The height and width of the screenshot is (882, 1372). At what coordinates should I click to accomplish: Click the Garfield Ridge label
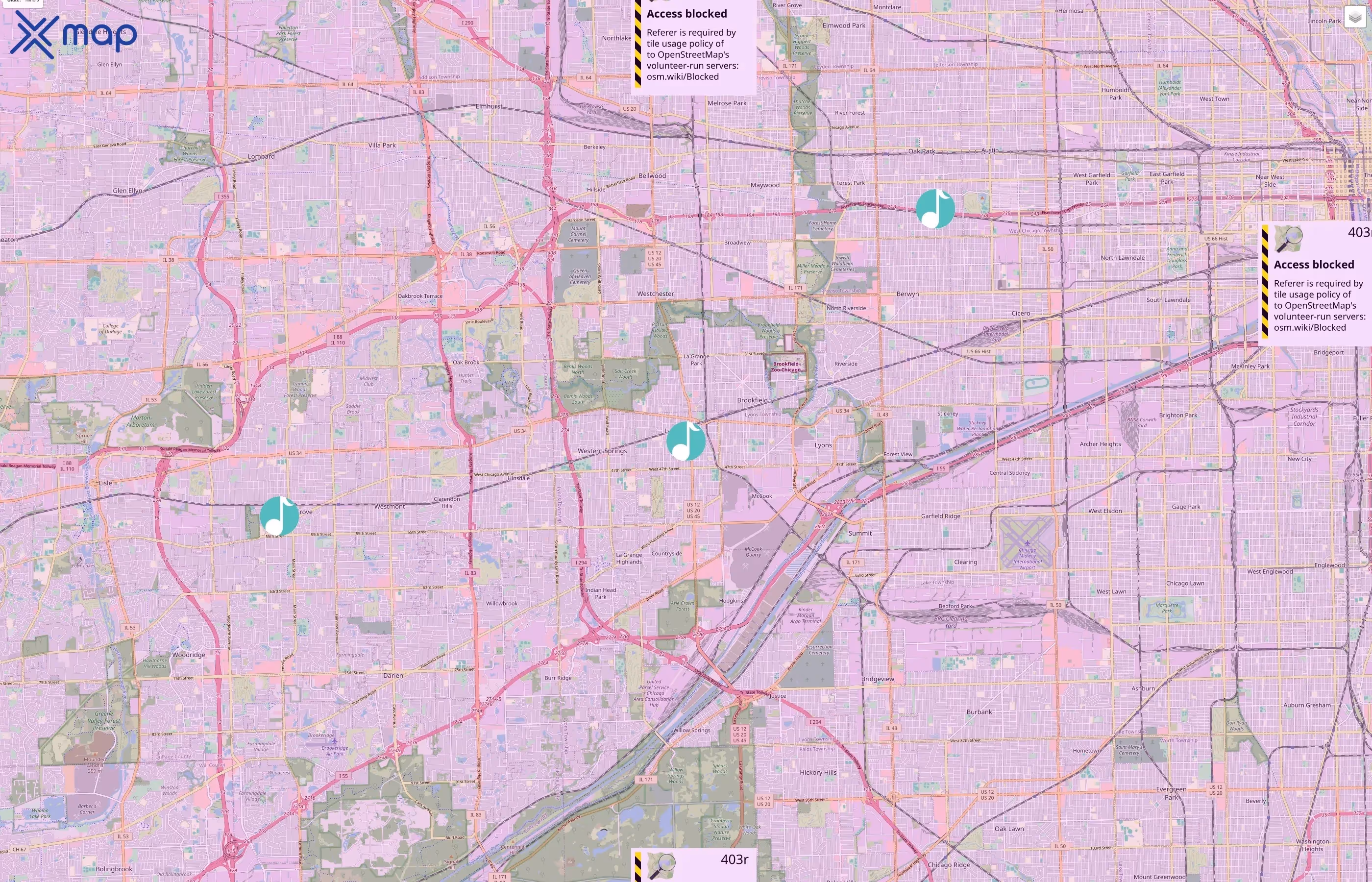(940, 516)
